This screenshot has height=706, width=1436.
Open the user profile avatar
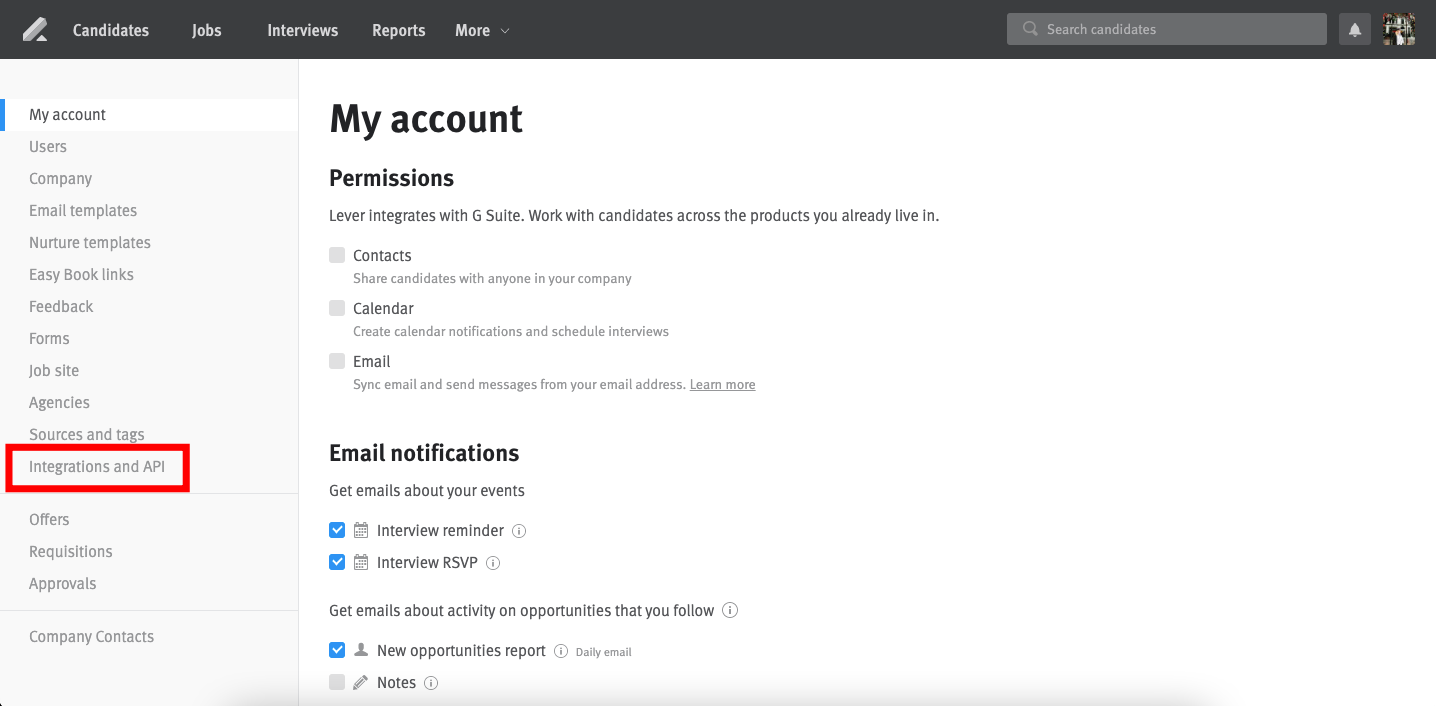tap(1398, 30)
